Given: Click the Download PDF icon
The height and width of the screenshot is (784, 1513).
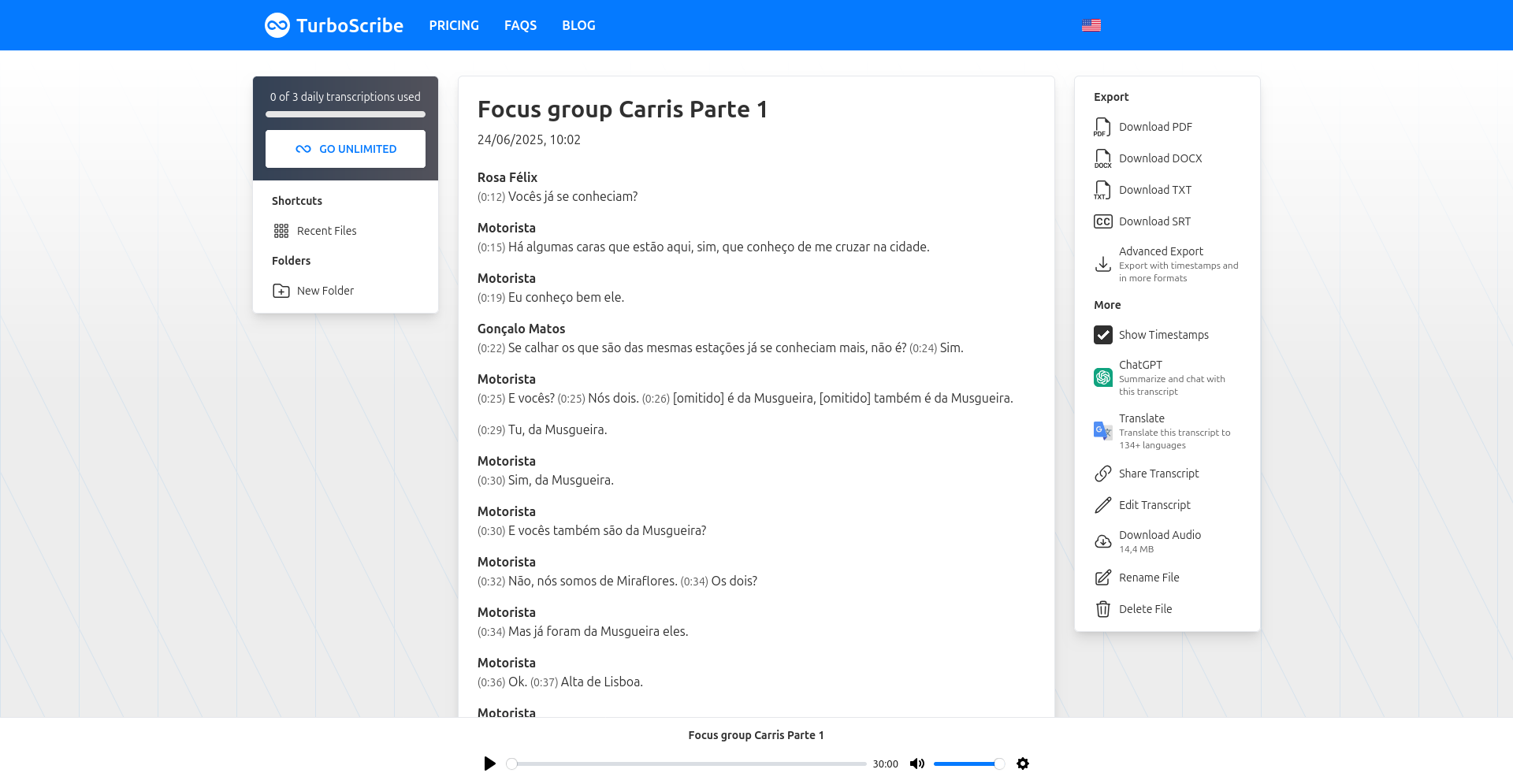Looking at the screenshot, I should 1102,127.
